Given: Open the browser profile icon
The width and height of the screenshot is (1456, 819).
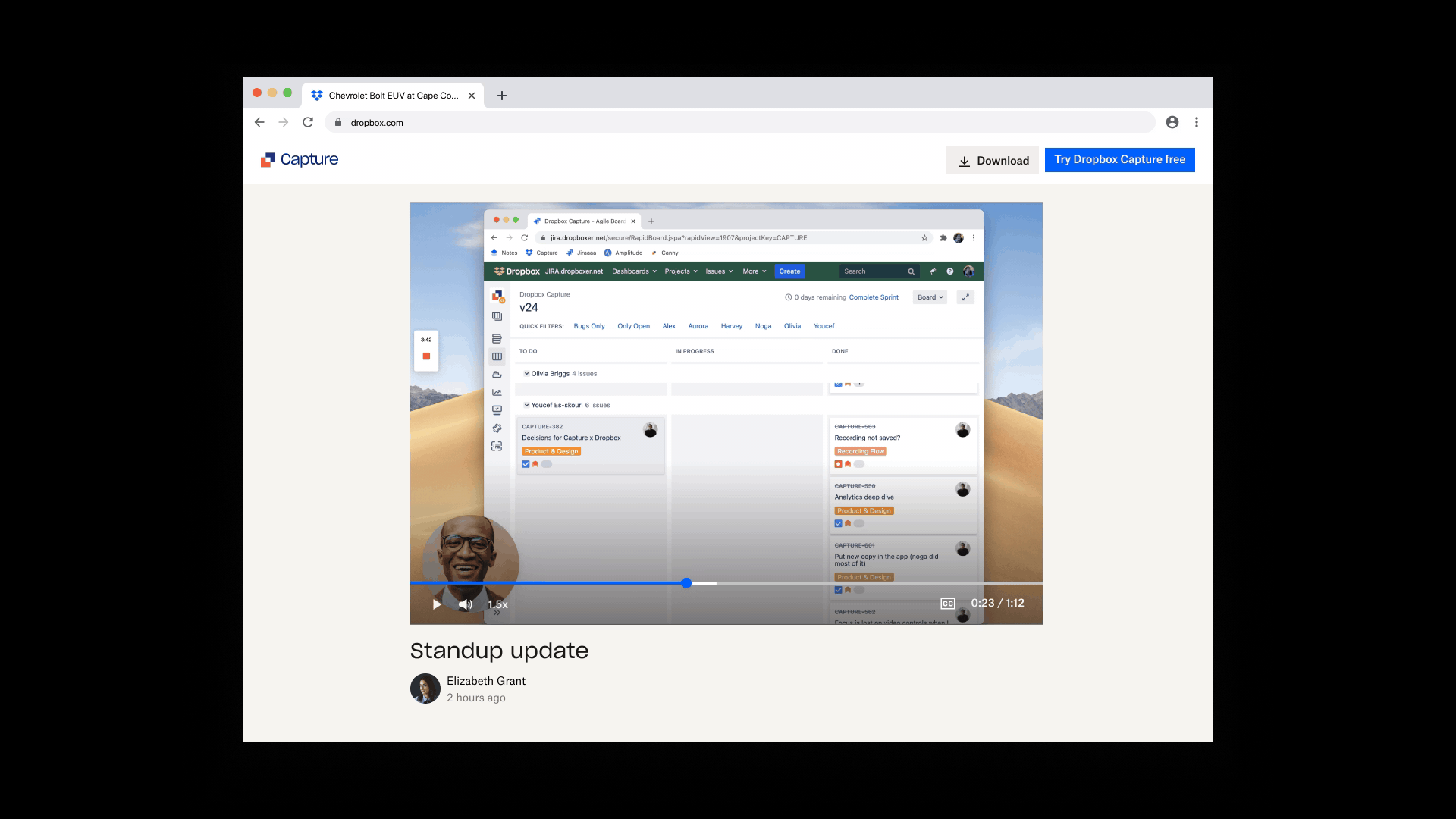Looking at the screenshot, I should 1172,122.
